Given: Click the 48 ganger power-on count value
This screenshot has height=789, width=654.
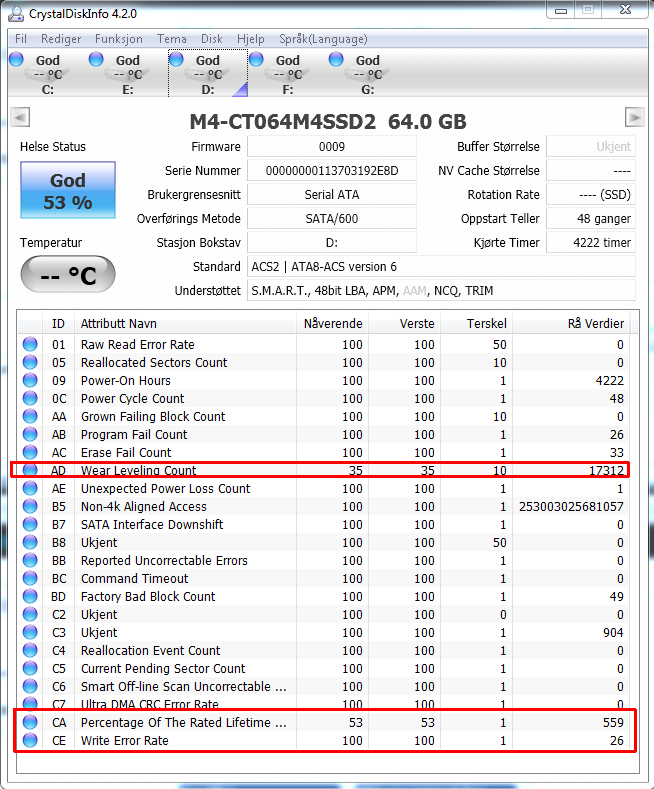Looking at the screenshot, I should pos(591,218).
